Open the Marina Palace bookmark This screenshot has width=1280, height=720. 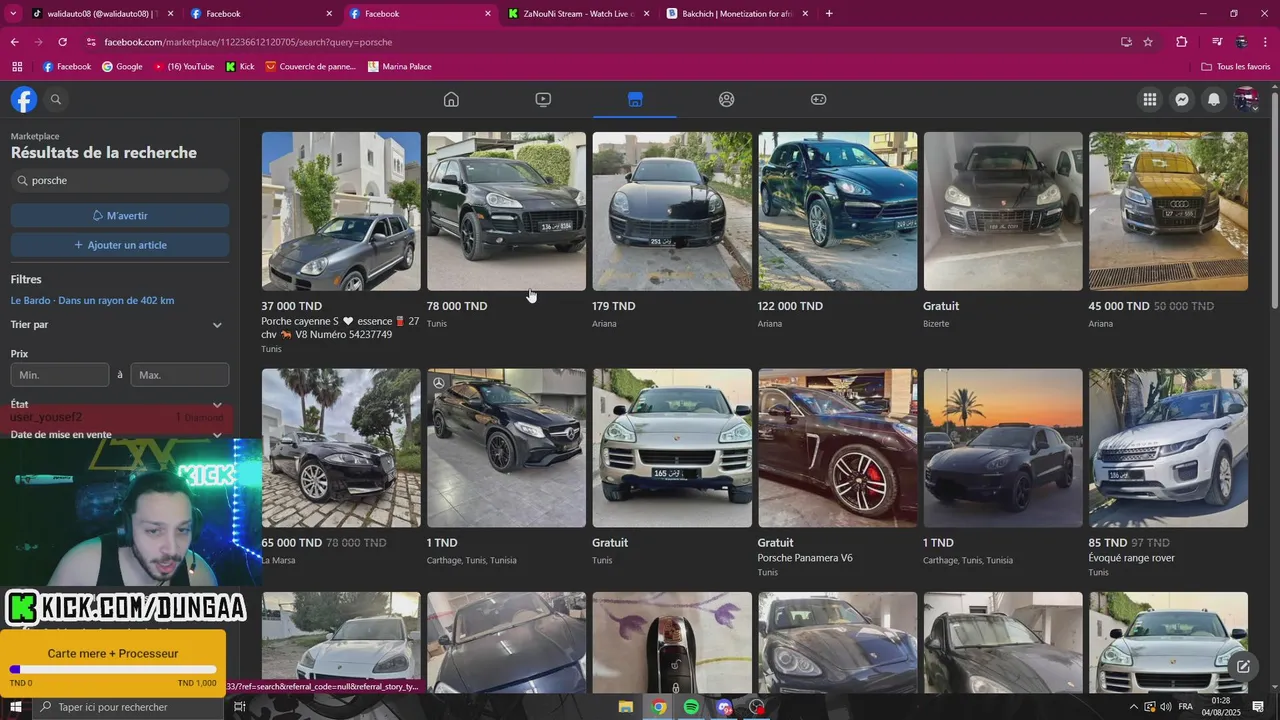pyautogui.click(x=400, y=67)
